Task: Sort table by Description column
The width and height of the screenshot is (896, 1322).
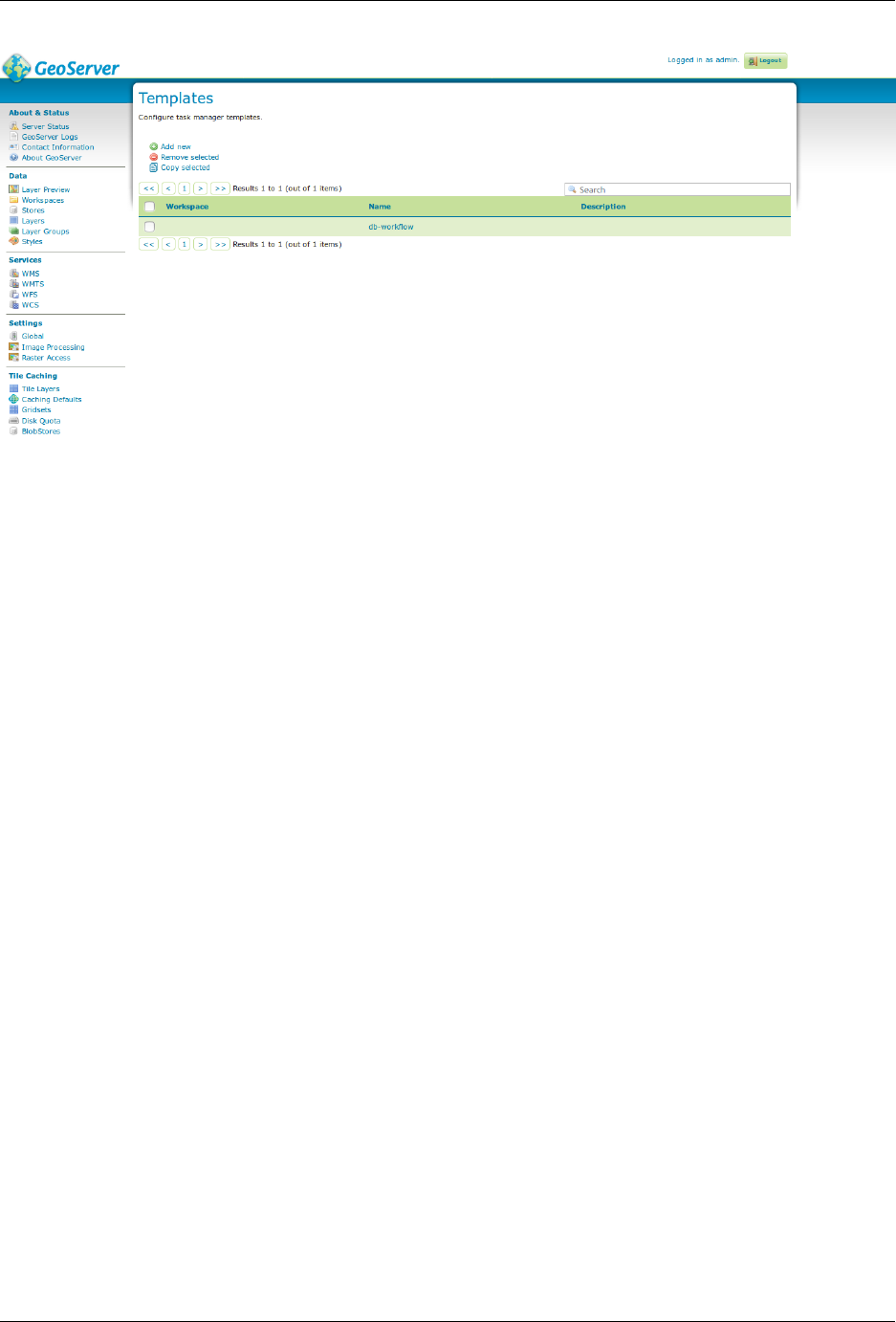Action: point(603,207)
